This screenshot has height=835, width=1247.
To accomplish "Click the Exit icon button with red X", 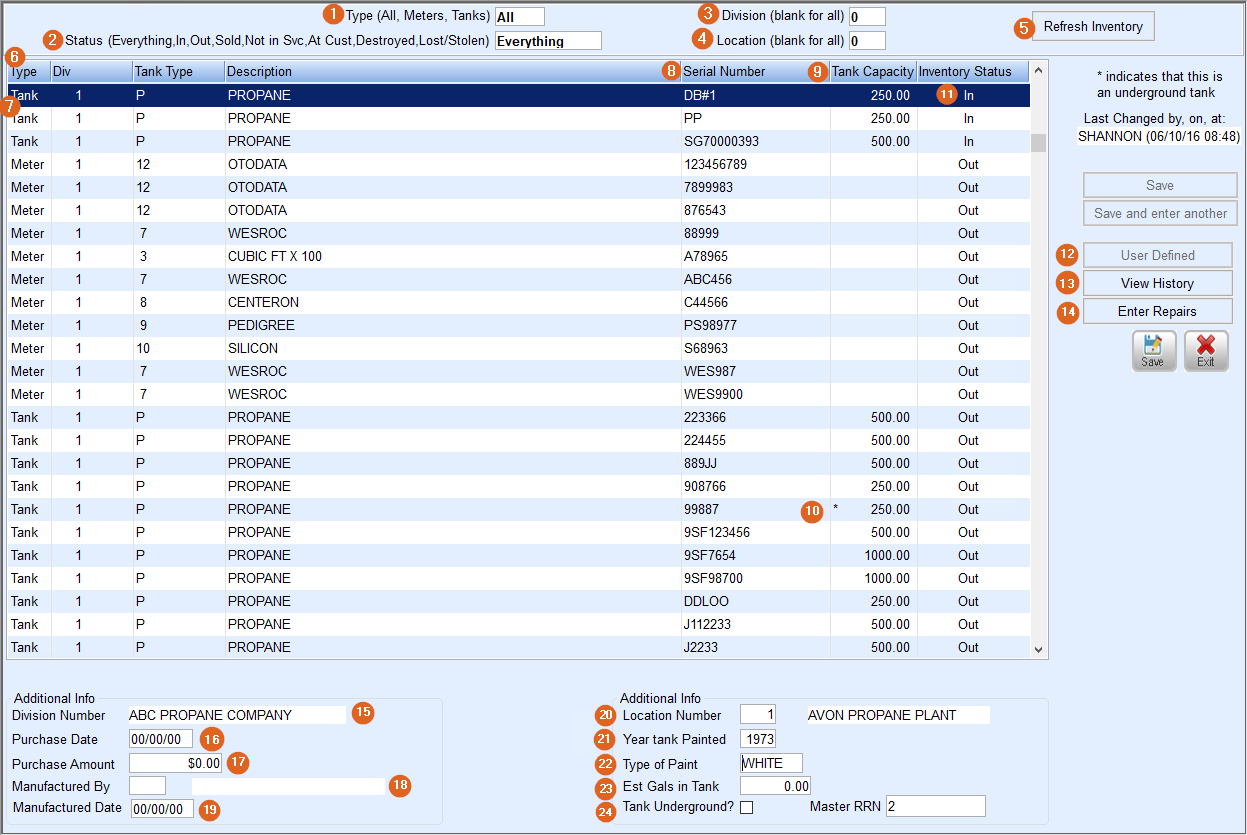I will click(x=1205, y=351).
